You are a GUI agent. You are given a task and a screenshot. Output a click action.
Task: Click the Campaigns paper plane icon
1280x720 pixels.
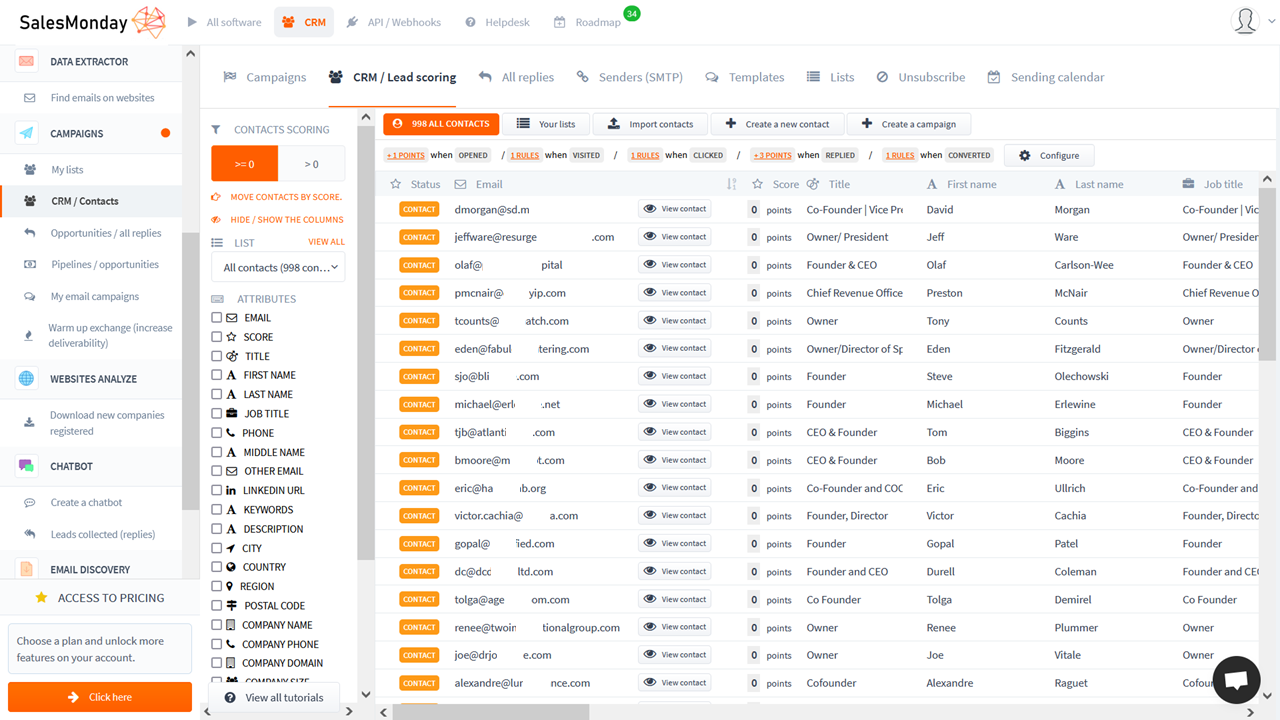click(26, 133)
